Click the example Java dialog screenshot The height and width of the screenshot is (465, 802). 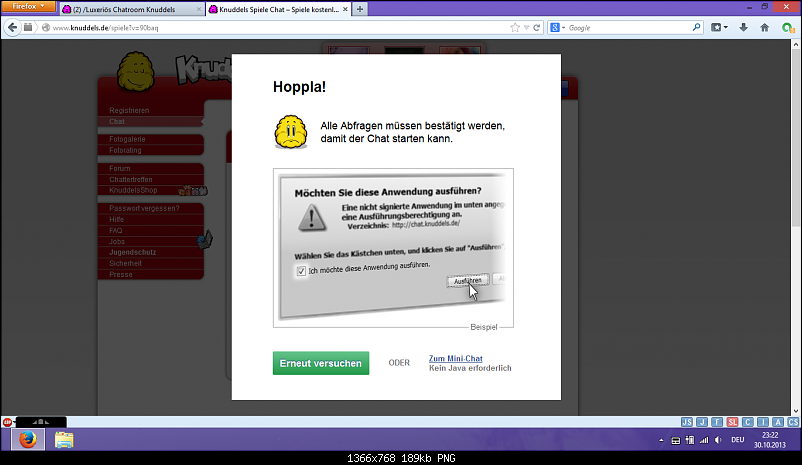tap(393, 248)
